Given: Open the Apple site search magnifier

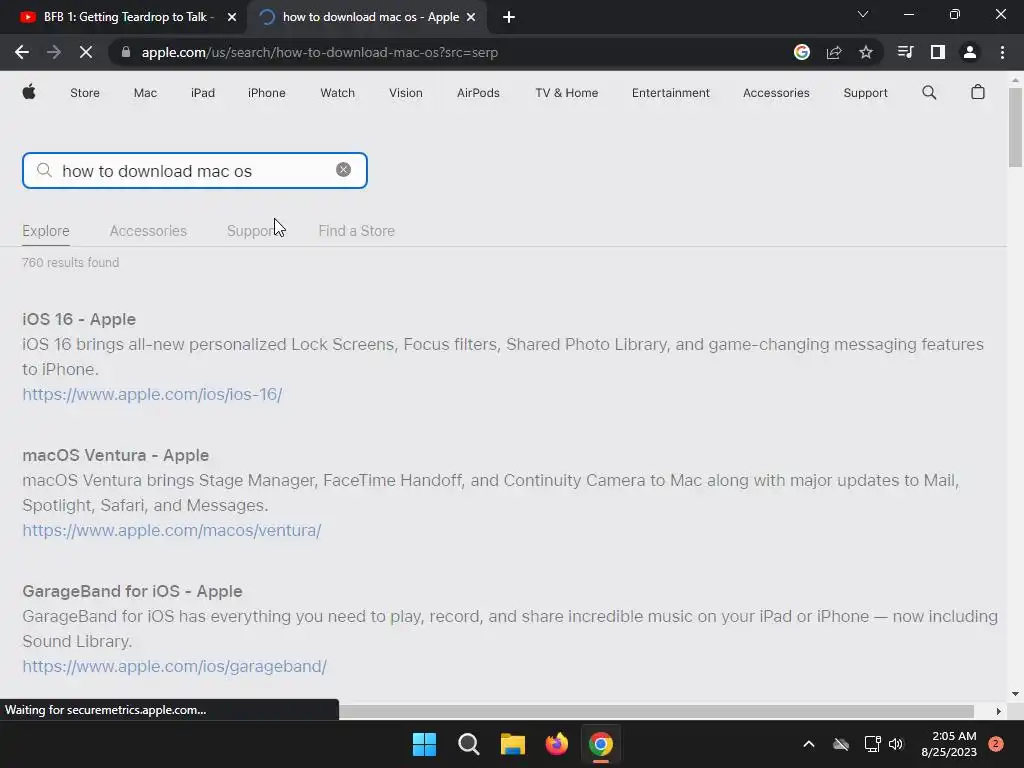Looking at the screenshot, I should pyautogui.click(x=929, y=93).
